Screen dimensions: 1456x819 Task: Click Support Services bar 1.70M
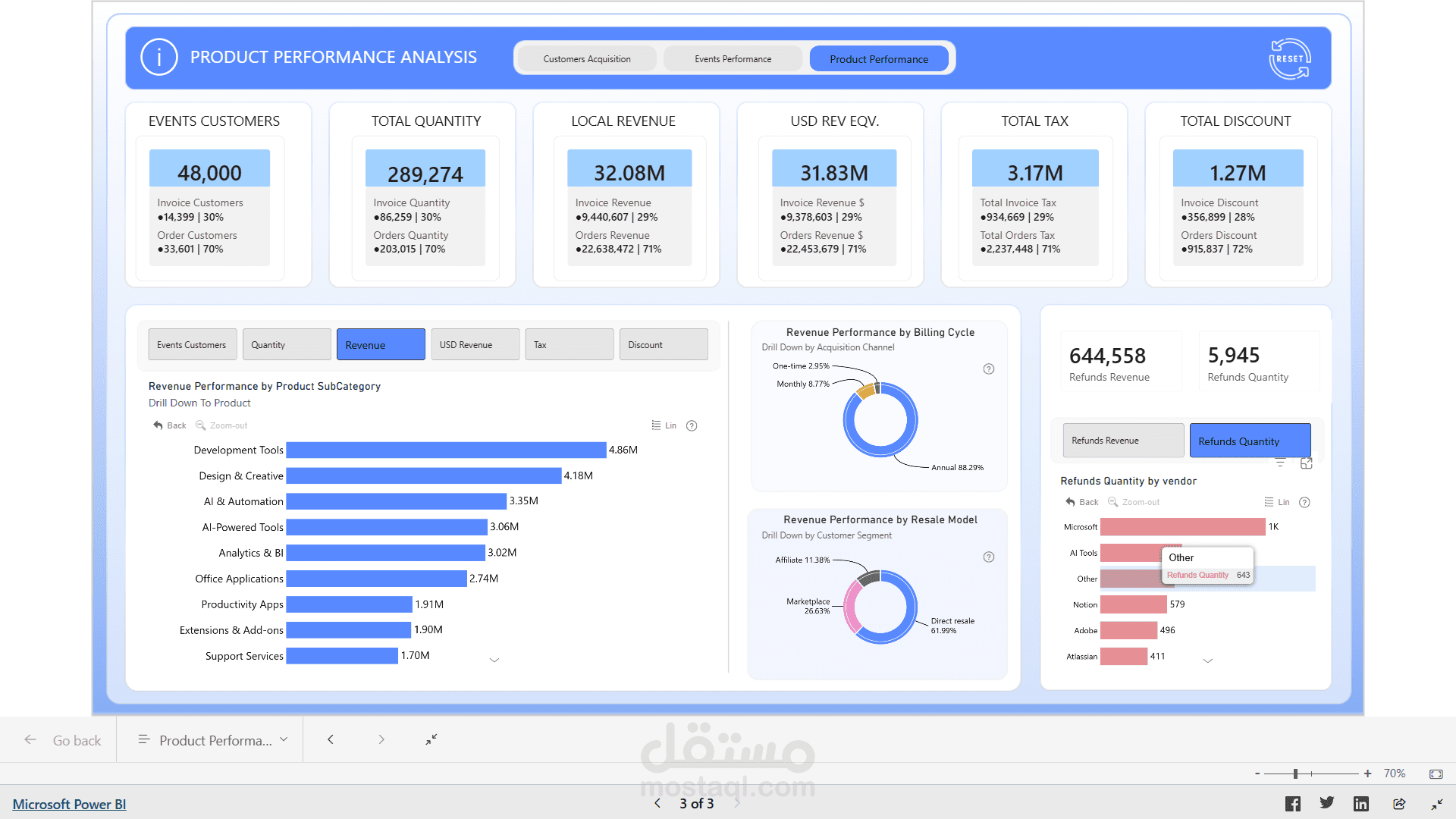(x=342, y=656)
